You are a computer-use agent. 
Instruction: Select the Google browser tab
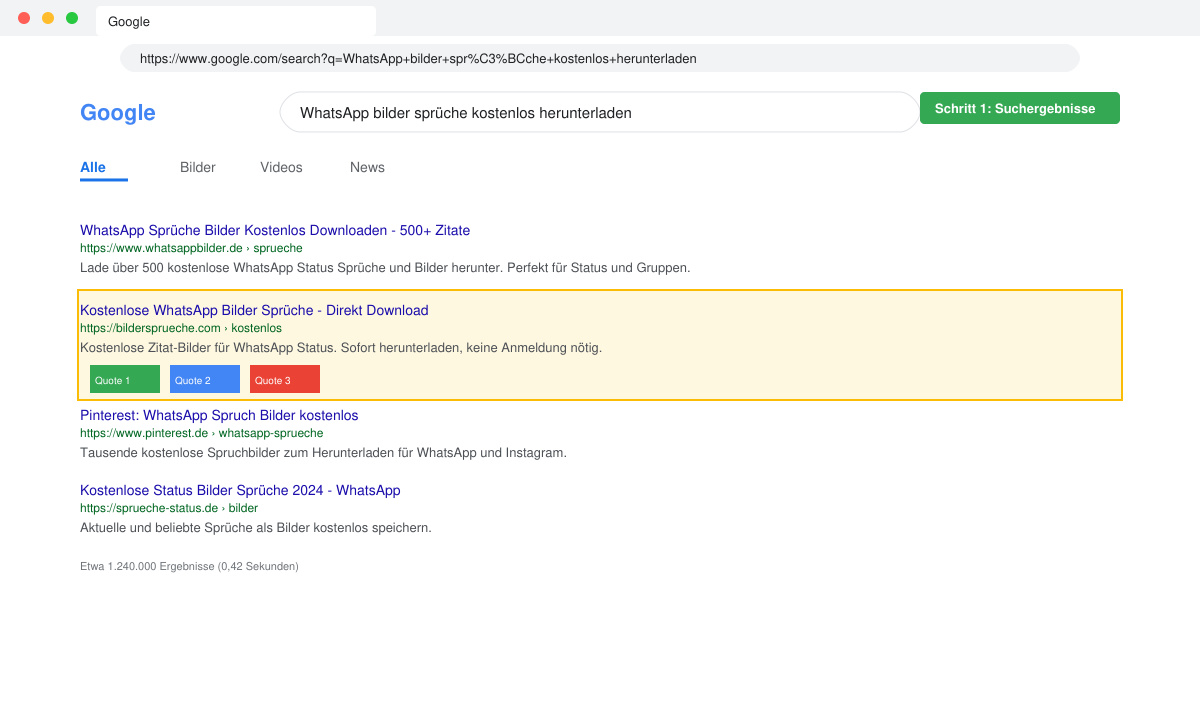pos(236,21)
